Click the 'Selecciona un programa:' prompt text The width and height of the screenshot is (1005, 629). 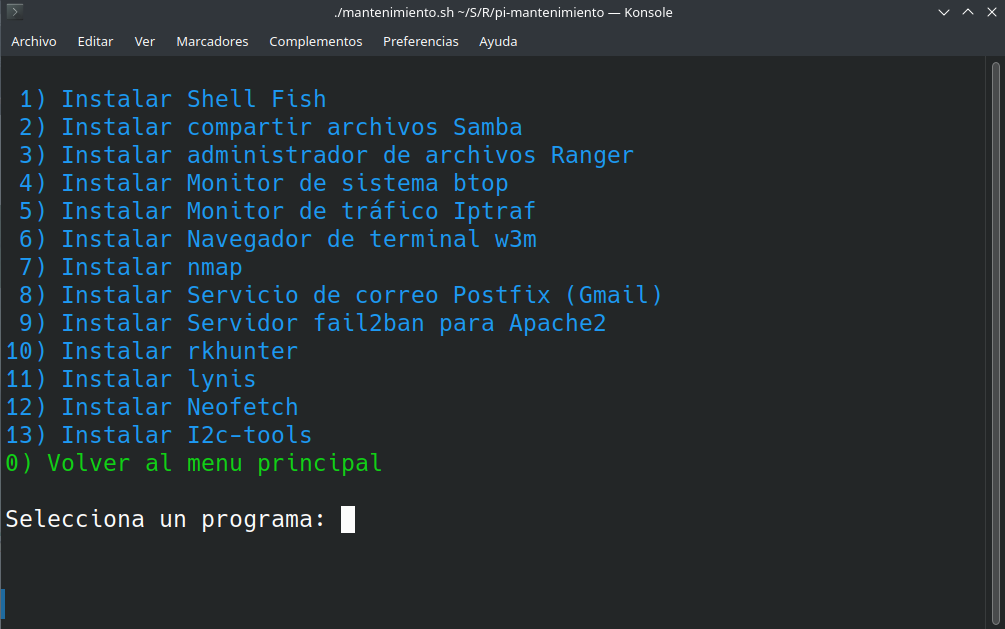(x=165, y=520)
